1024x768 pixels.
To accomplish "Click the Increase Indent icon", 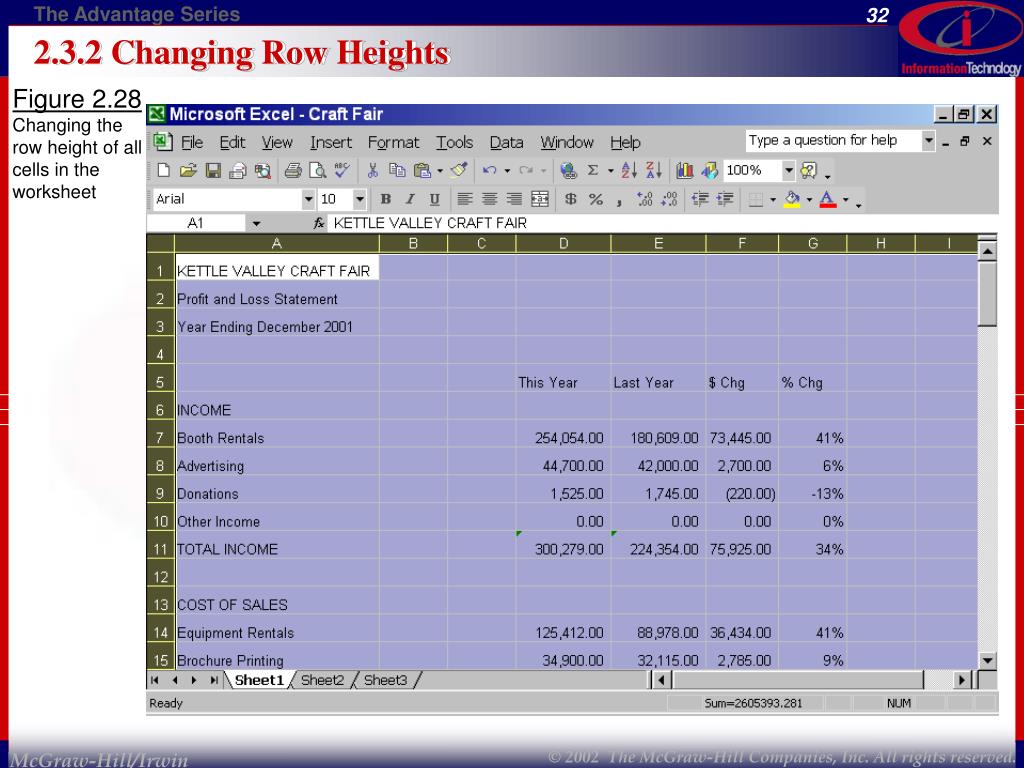I will click(725, 199).
